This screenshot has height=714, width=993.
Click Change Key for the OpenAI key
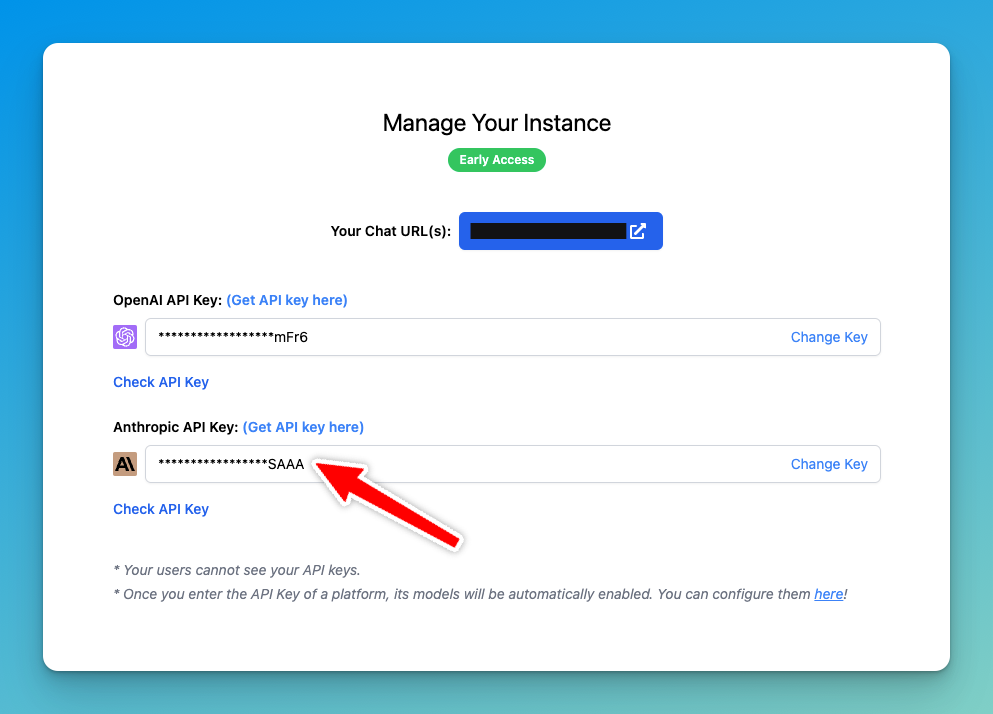pos(829,337)
